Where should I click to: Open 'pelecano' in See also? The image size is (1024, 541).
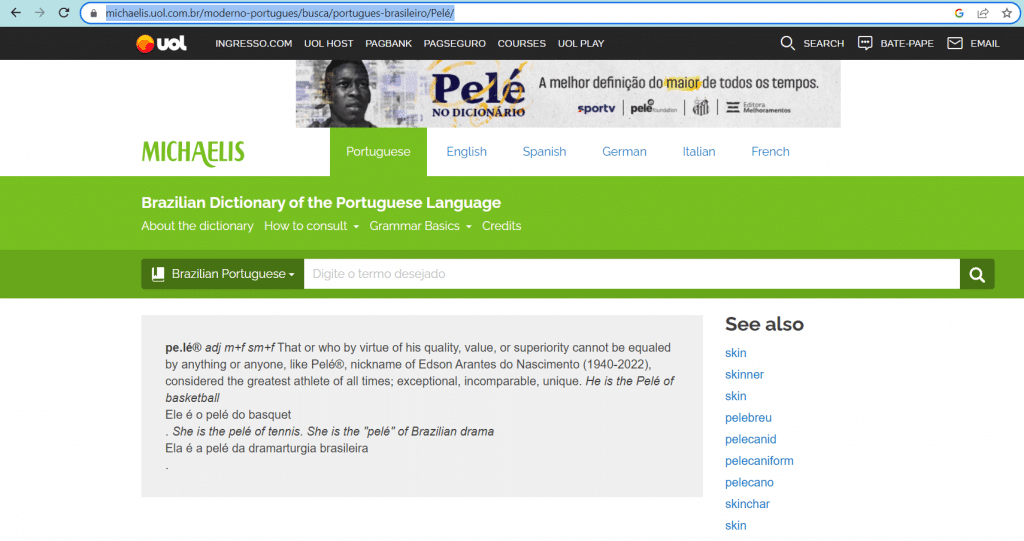click(749, 483)
